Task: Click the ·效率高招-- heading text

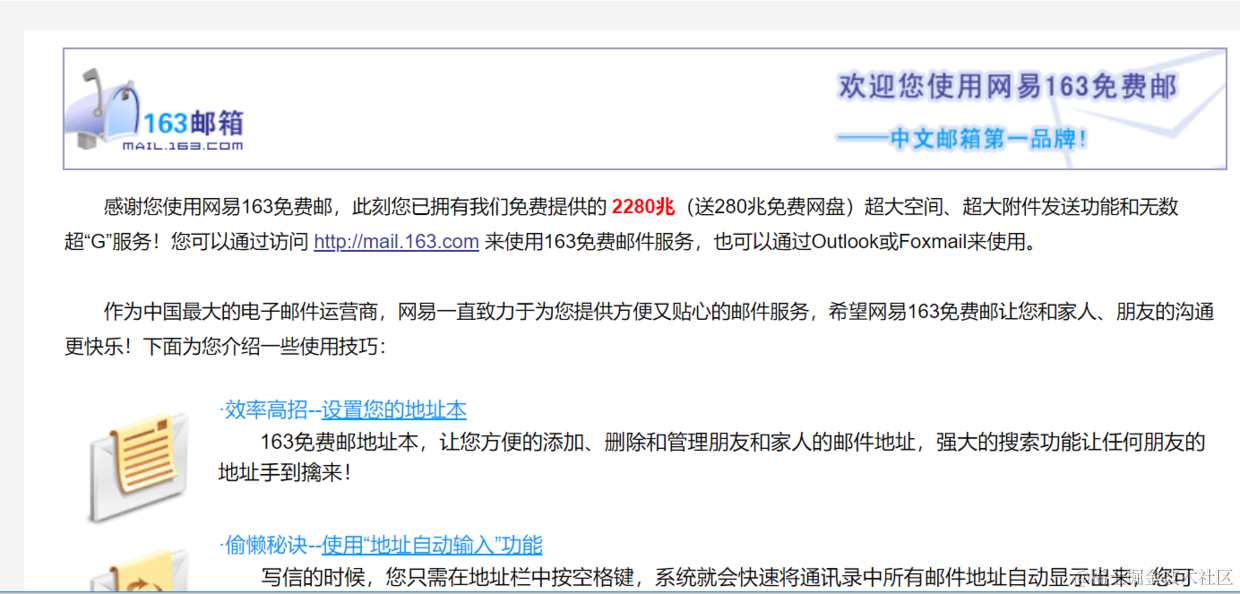Action: [270, 410]
